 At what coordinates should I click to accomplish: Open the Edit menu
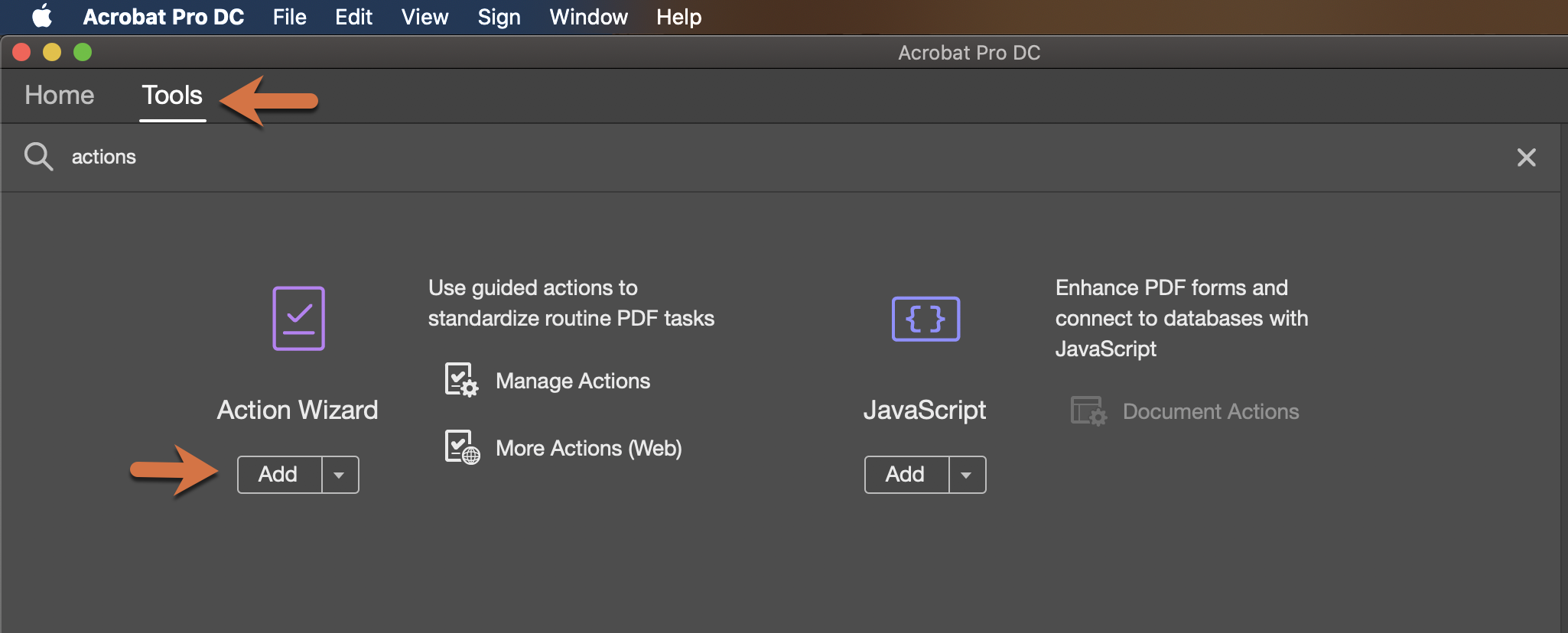pos(353,17)
